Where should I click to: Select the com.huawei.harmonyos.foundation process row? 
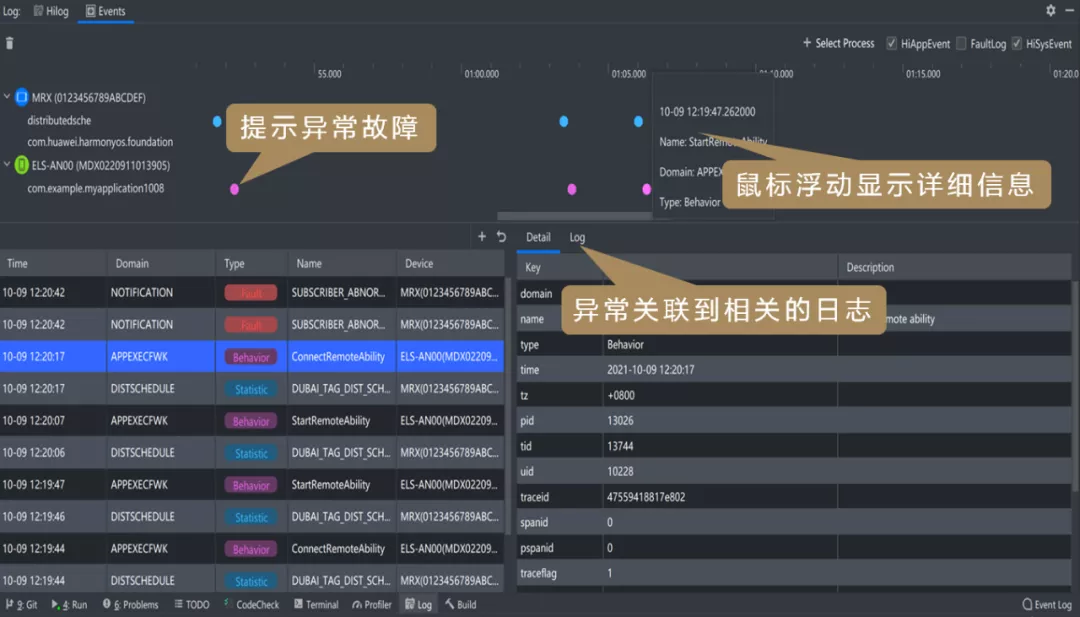(x=100, y=142)
